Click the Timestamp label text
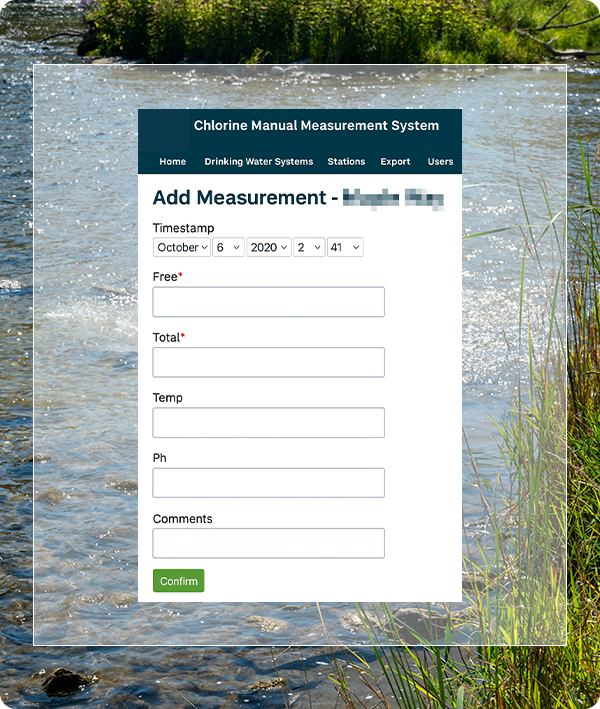This screenshot has height=709, width=600. click(183, 228)
